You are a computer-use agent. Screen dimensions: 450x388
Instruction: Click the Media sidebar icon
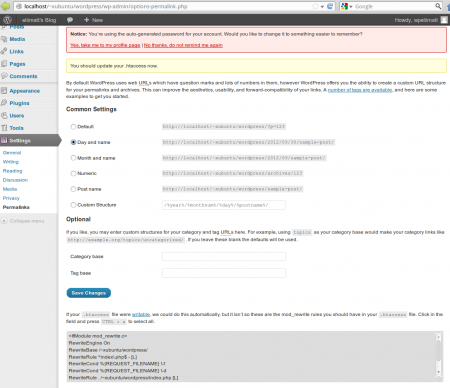(x=4, y=39)
